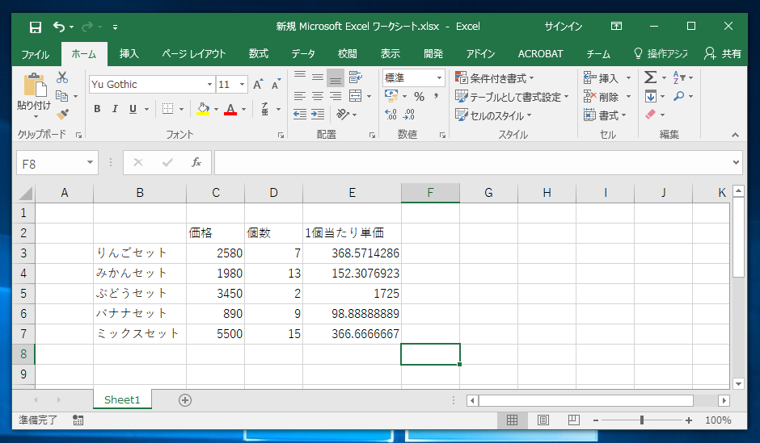Click the サインイン button
This screenshot has height=443, width=760.
(x=563, y=26)
